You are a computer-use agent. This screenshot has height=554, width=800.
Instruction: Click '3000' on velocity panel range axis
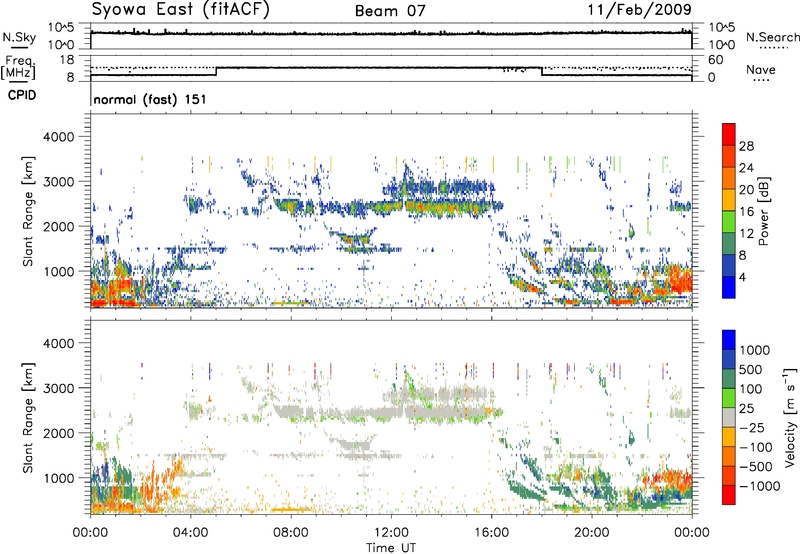[x=58, y=388]
